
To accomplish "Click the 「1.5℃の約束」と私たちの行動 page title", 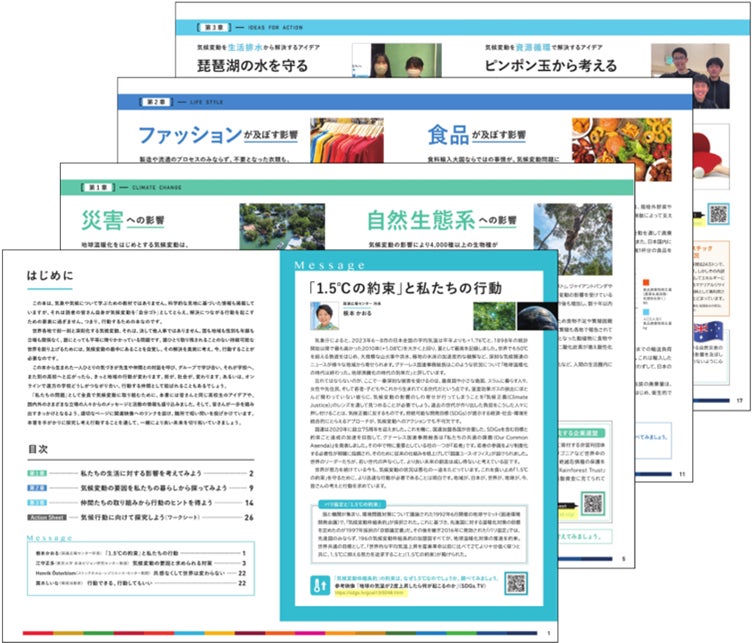I will [404, 288].
